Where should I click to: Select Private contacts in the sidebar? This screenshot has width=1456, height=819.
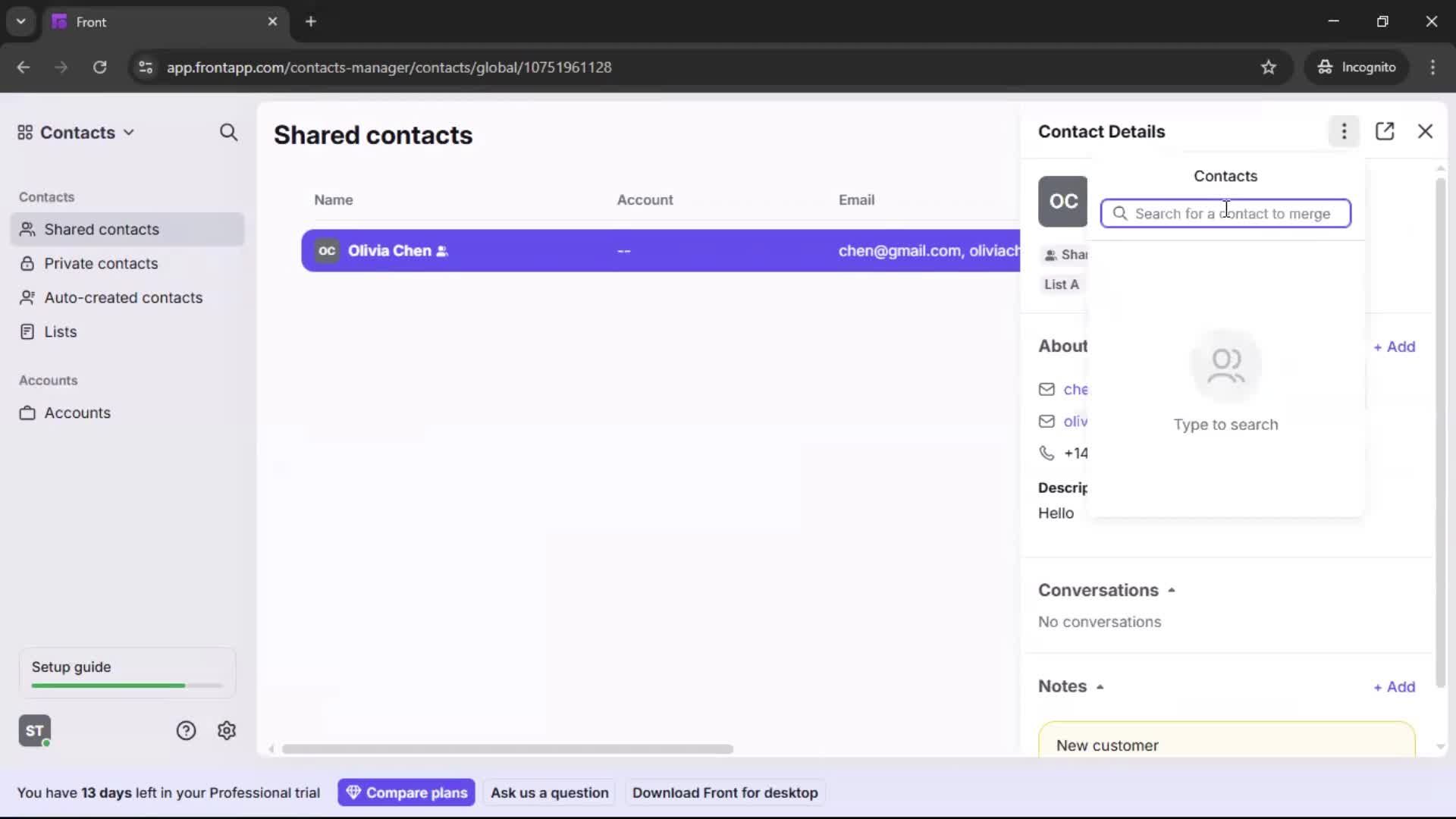pyautogui.click(x=101, y=263)
